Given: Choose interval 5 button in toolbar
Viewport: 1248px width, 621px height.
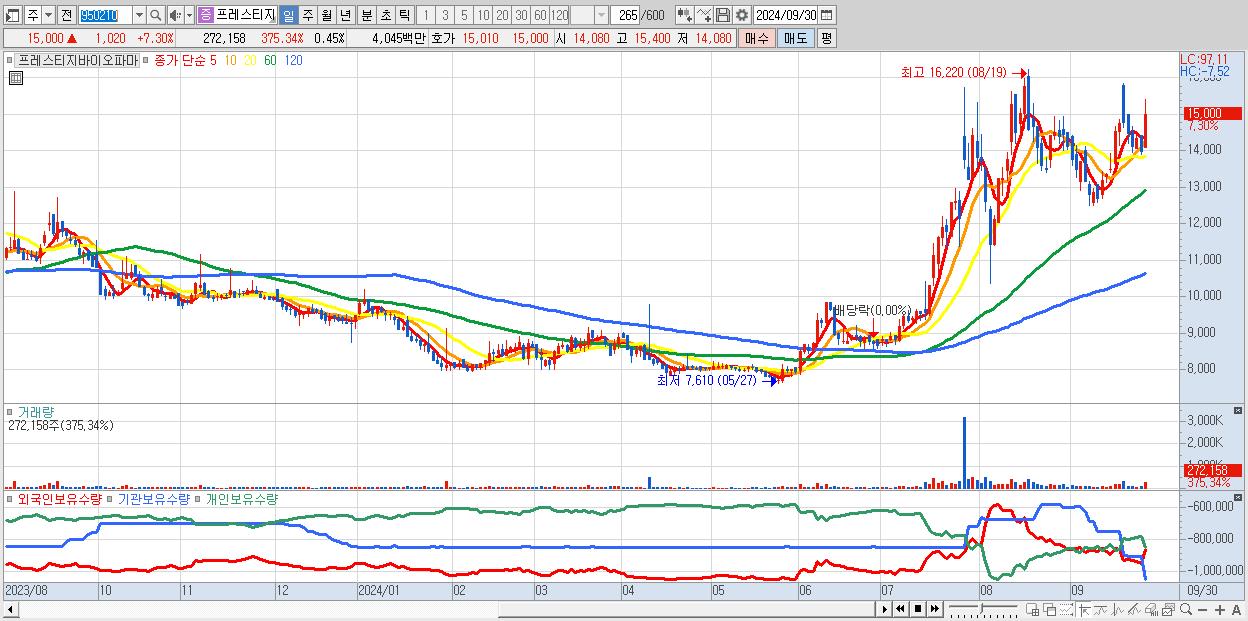Looking at the screenshot, I should coord(464,15).
